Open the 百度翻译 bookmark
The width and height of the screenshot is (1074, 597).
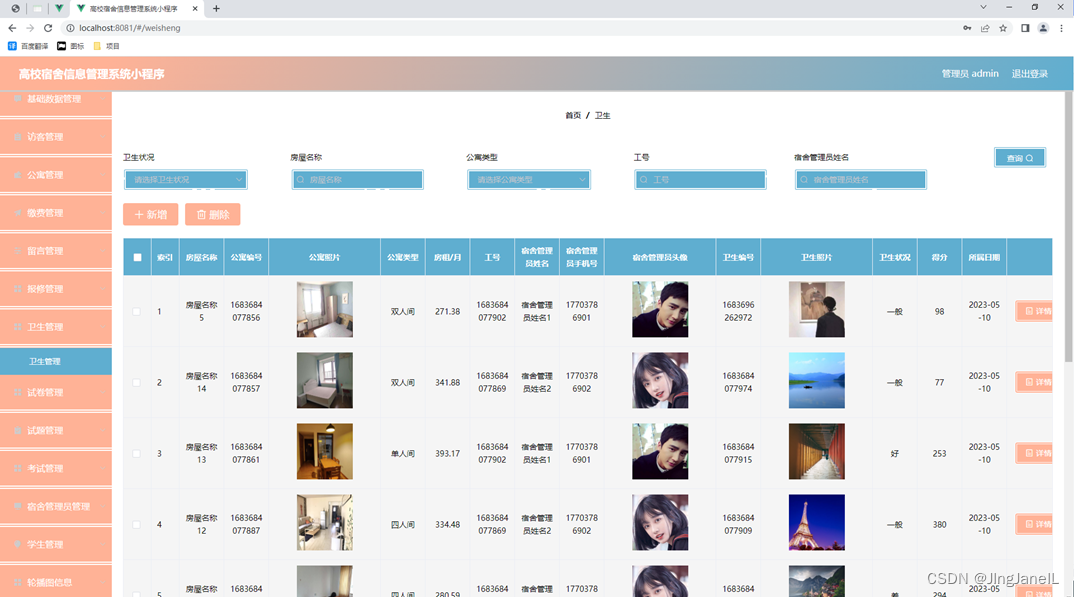(28, 46)
